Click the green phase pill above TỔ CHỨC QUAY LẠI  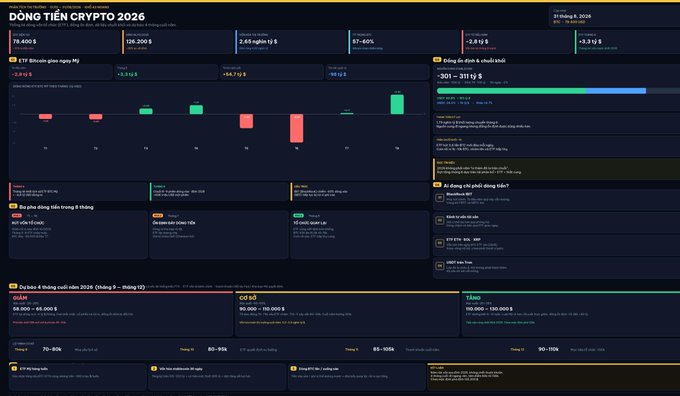(x=298, y=216)
